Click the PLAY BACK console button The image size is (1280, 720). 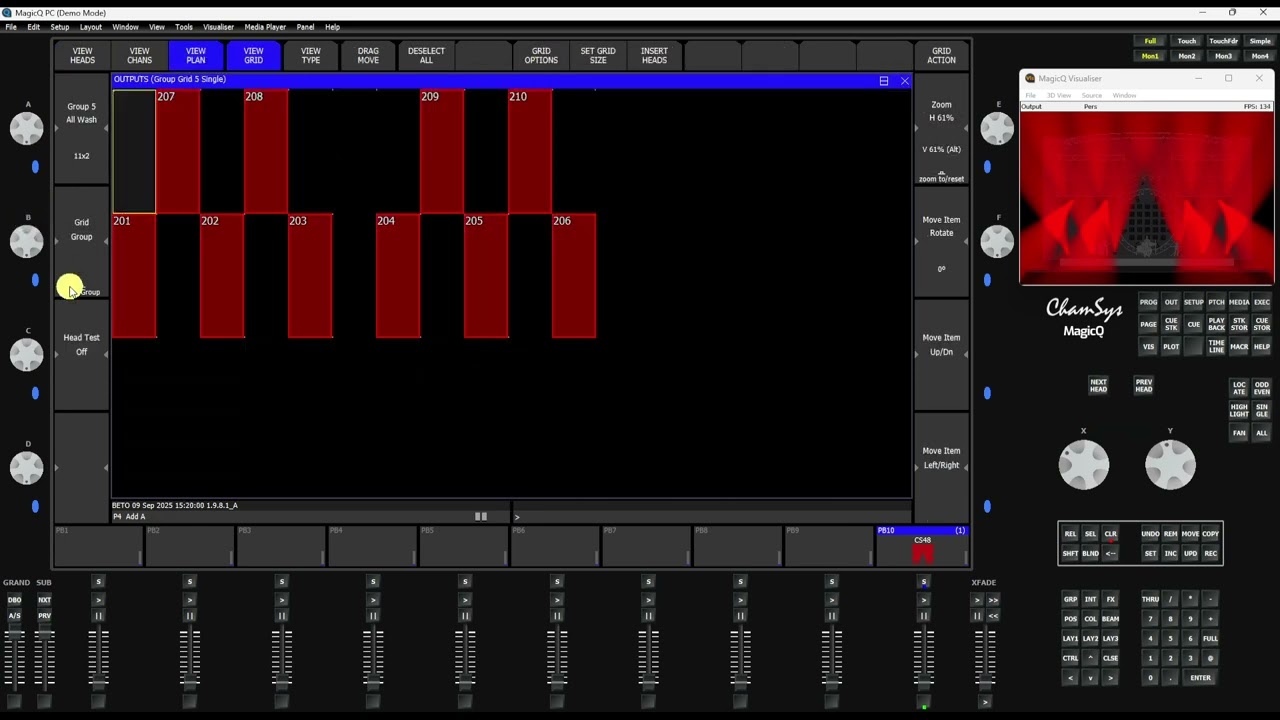pyautogui.click(x=1216, y=324)
